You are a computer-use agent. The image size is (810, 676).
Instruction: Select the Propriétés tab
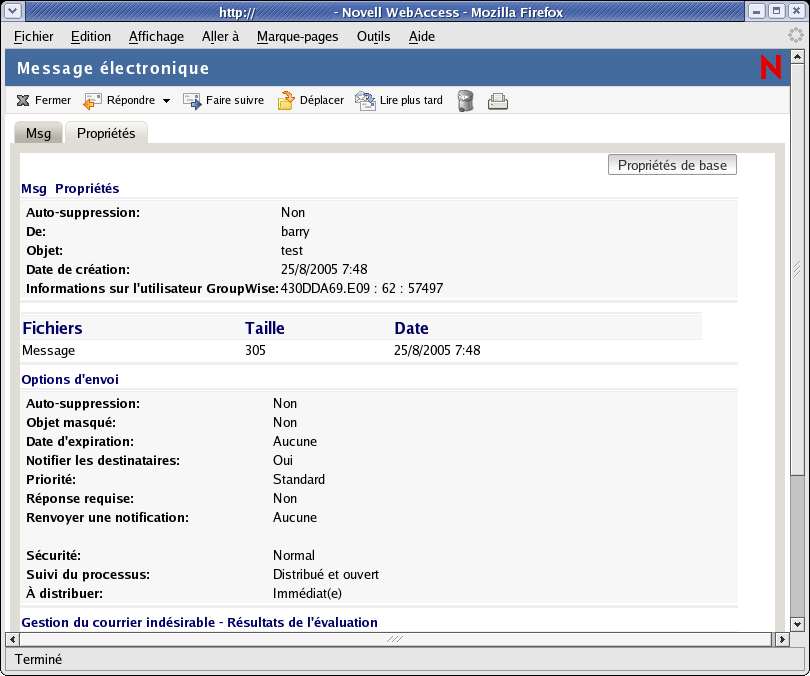tap(106, 133)
